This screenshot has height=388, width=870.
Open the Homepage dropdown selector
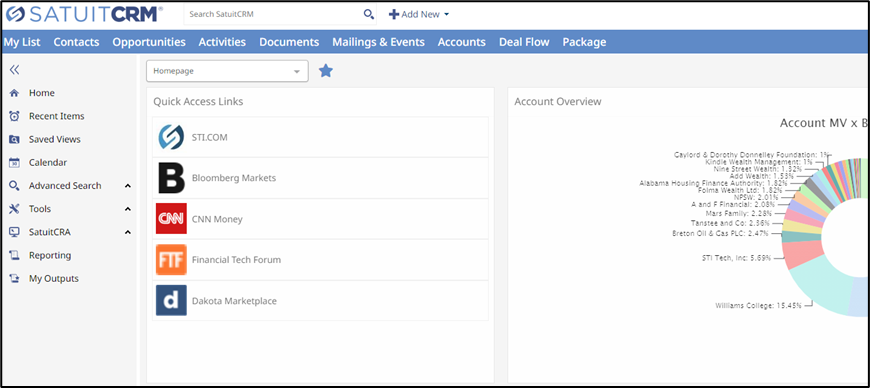coord(227,71)
